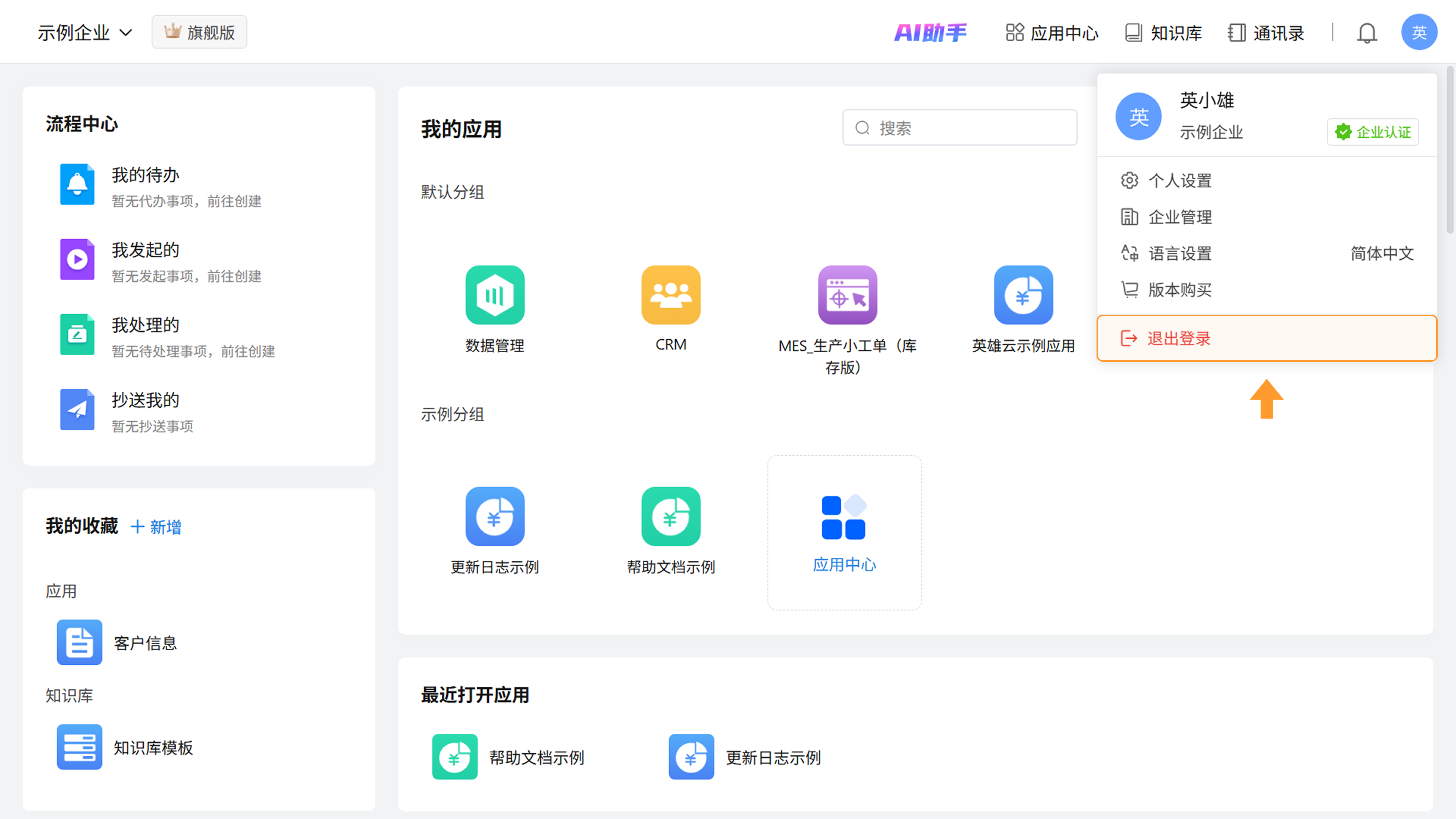
Task: Open 我的待办 bell icon item
Action: pos(77,184)
